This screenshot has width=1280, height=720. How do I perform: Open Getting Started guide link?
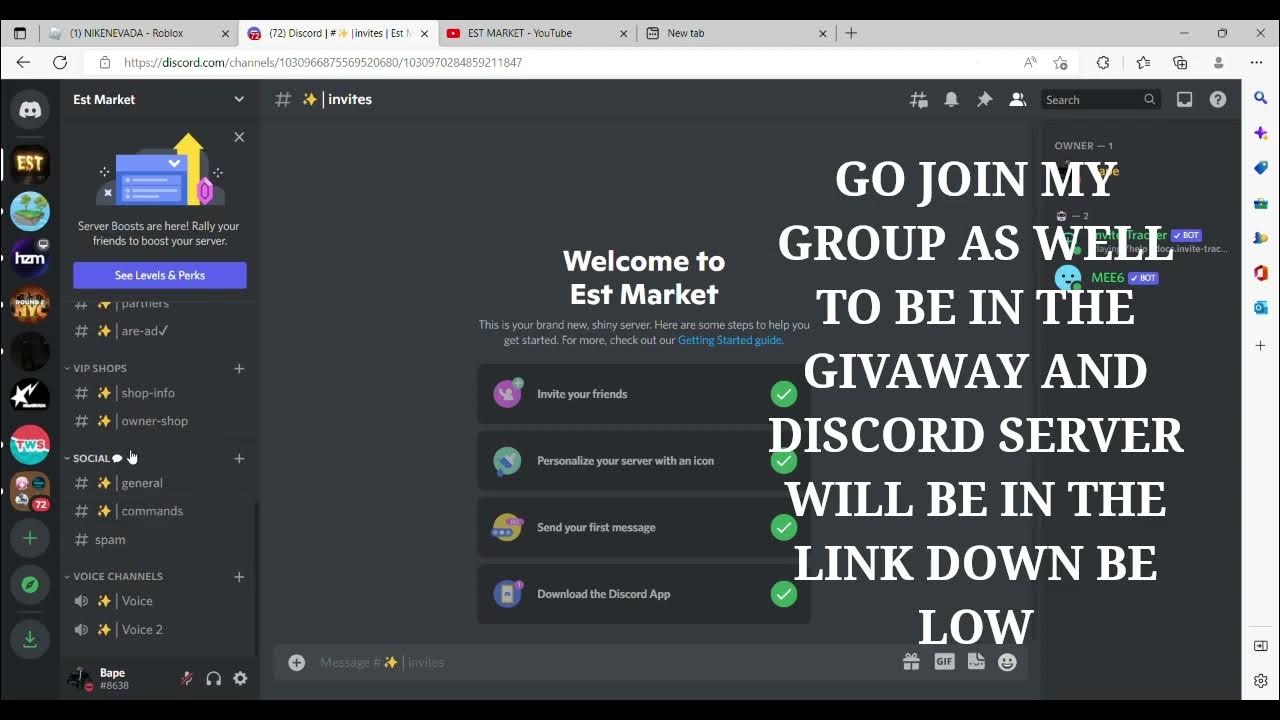point(730,340)
